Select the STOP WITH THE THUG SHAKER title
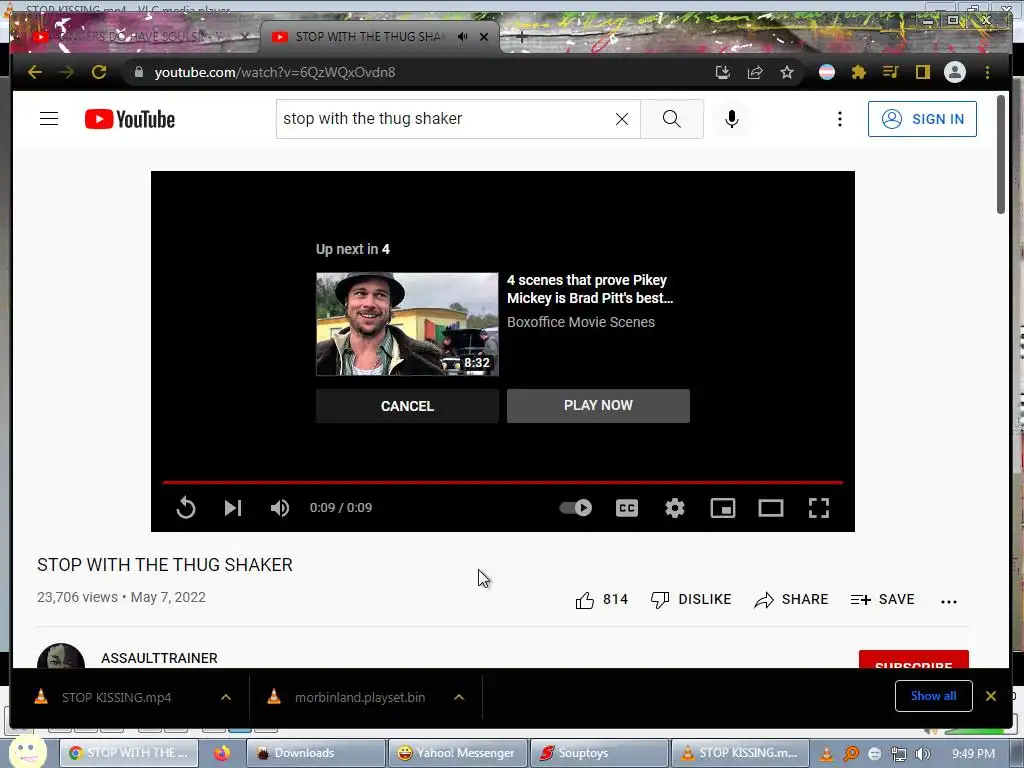Viewport: 1024px width, 768px height. (165, 565)
